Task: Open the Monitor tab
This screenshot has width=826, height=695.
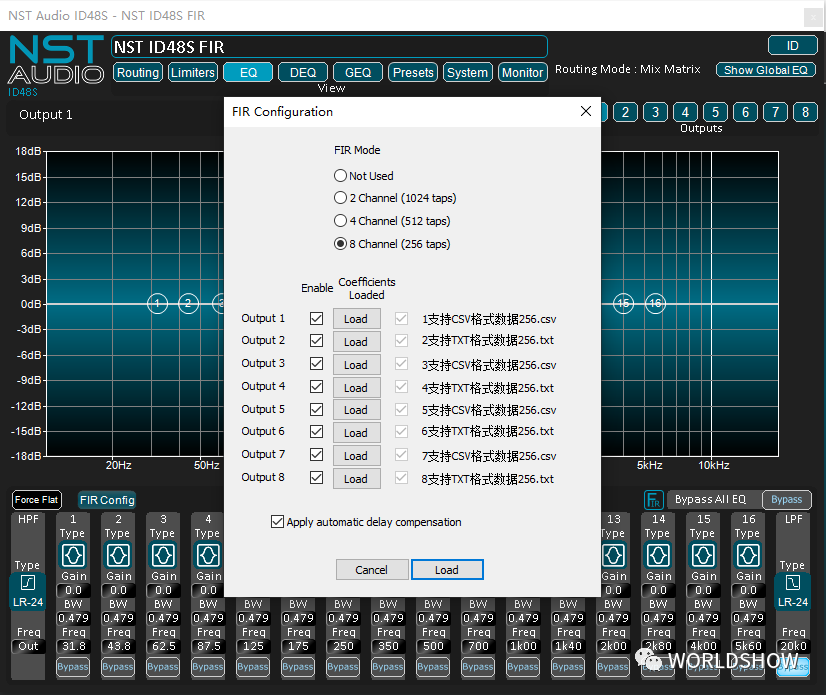Action: pos(523,72)
